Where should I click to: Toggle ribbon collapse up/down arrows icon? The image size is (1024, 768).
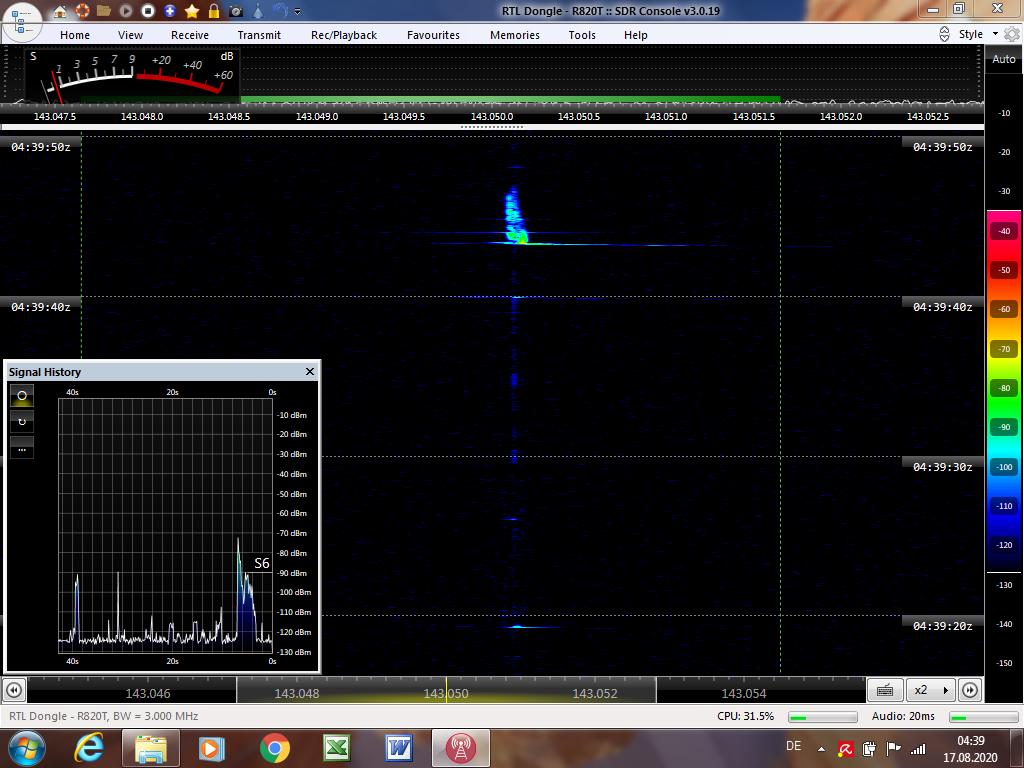944,35
